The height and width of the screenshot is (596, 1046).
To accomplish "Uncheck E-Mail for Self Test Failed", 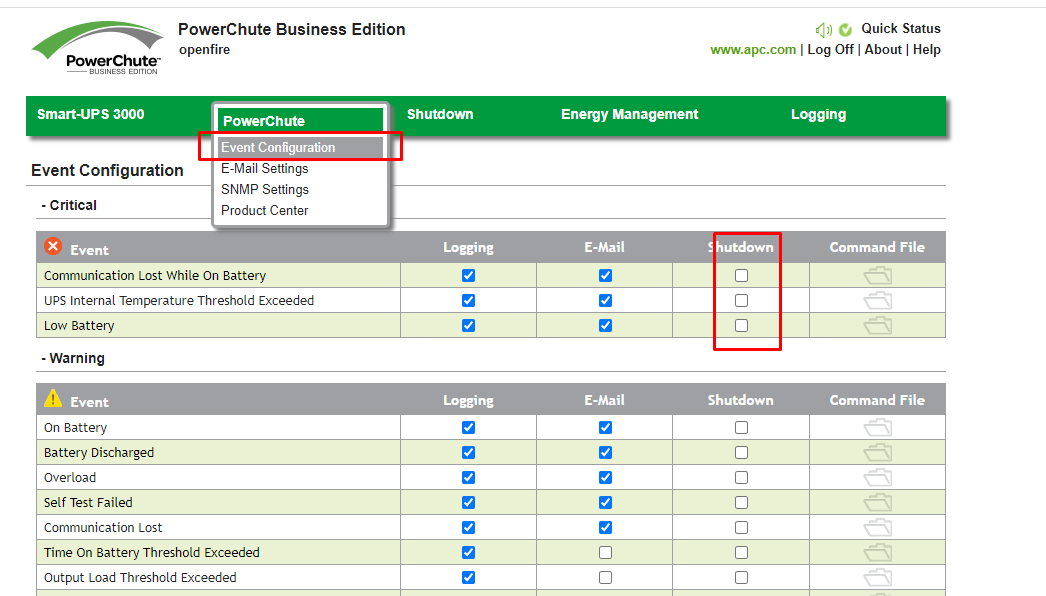I will (x=605, y=503).
